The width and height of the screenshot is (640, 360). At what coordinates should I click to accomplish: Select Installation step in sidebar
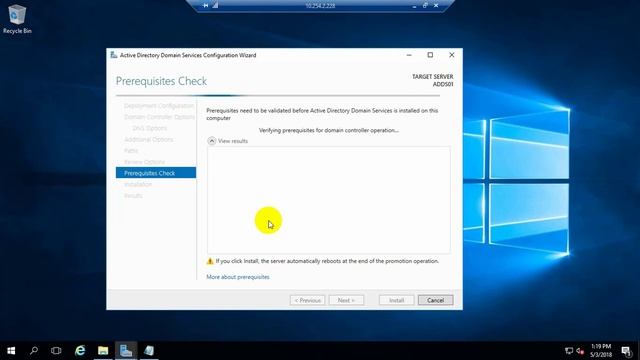tap(138, 184)
